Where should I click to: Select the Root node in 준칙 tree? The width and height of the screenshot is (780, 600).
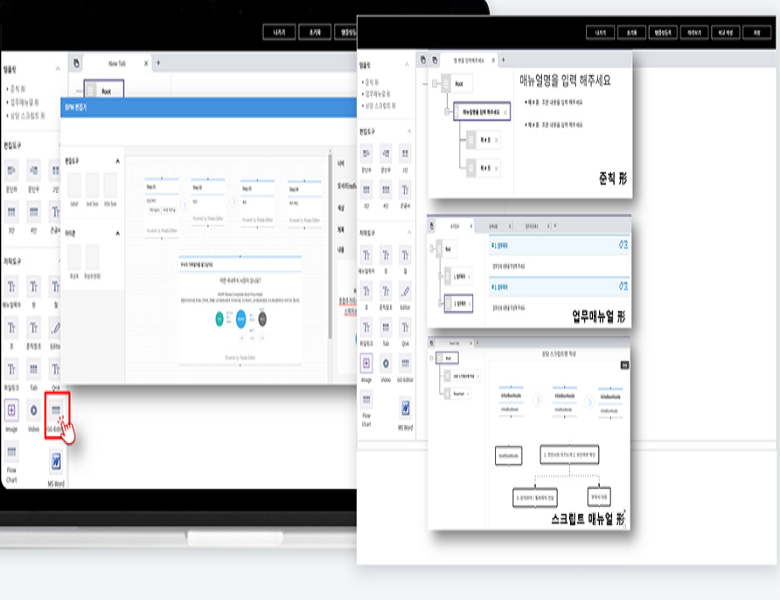coord(458,84)
